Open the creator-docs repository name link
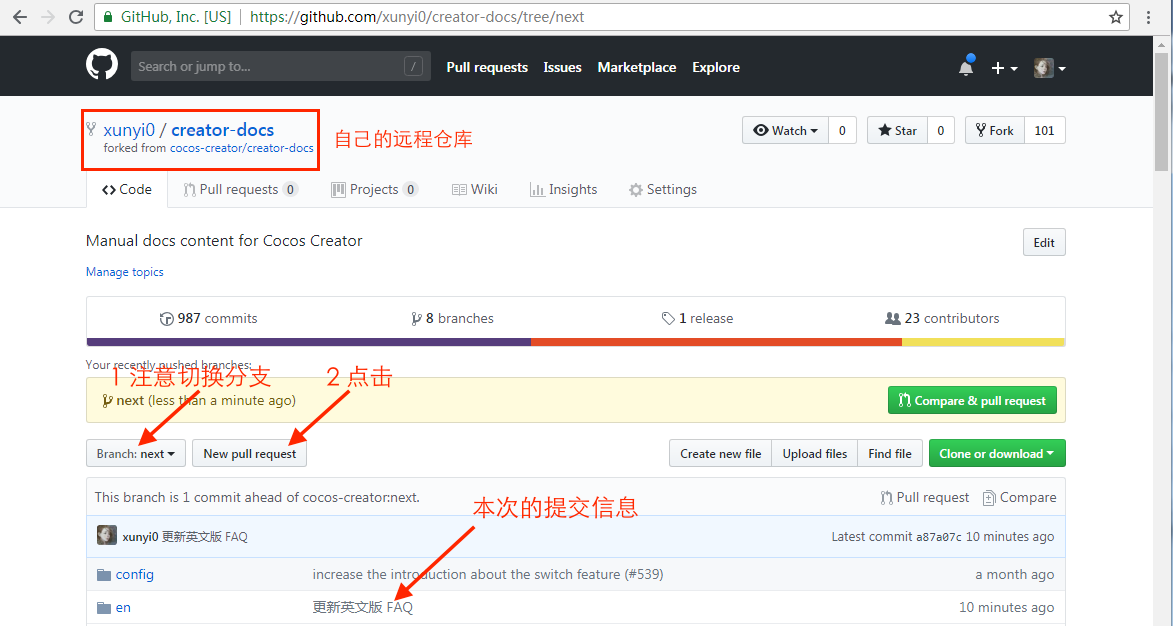Viewport: 1173px width, 626px height. [223, 130]
